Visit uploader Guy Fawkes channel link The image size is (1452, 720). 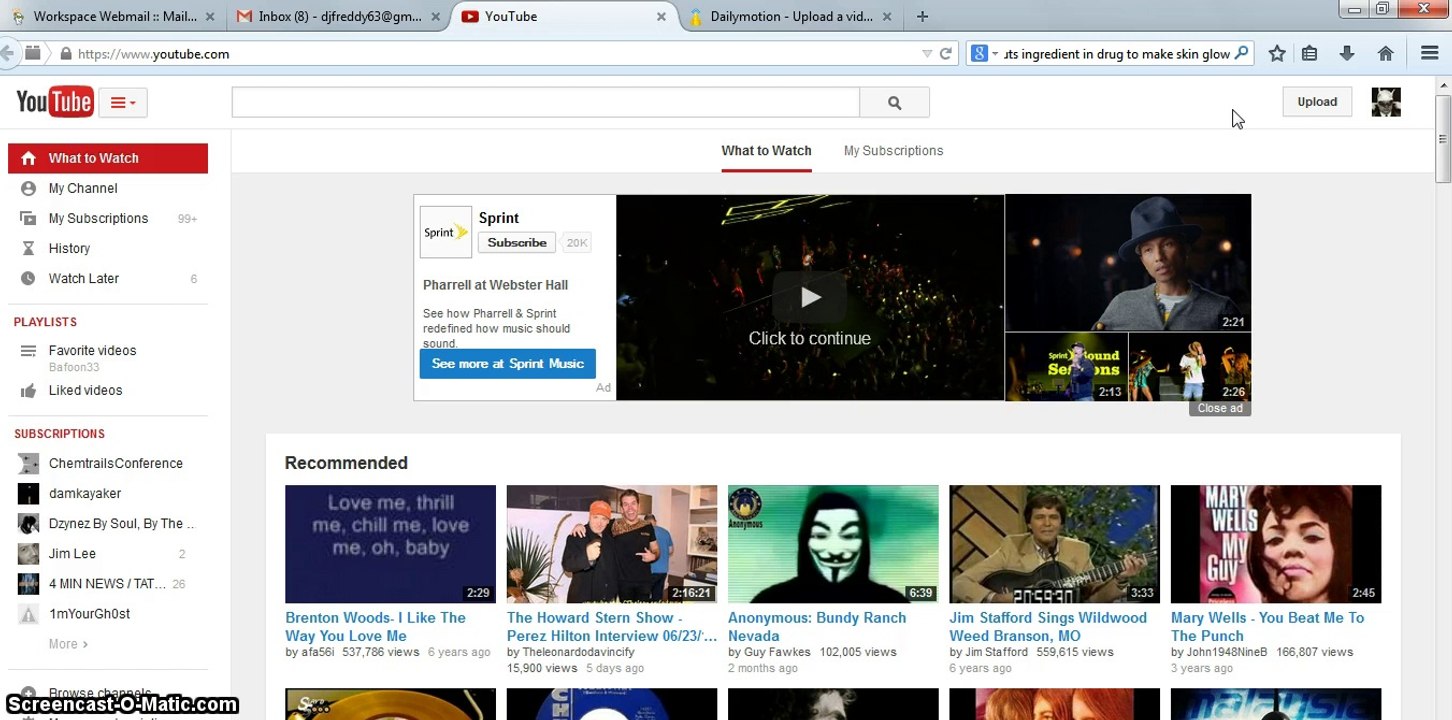(776, 652)
